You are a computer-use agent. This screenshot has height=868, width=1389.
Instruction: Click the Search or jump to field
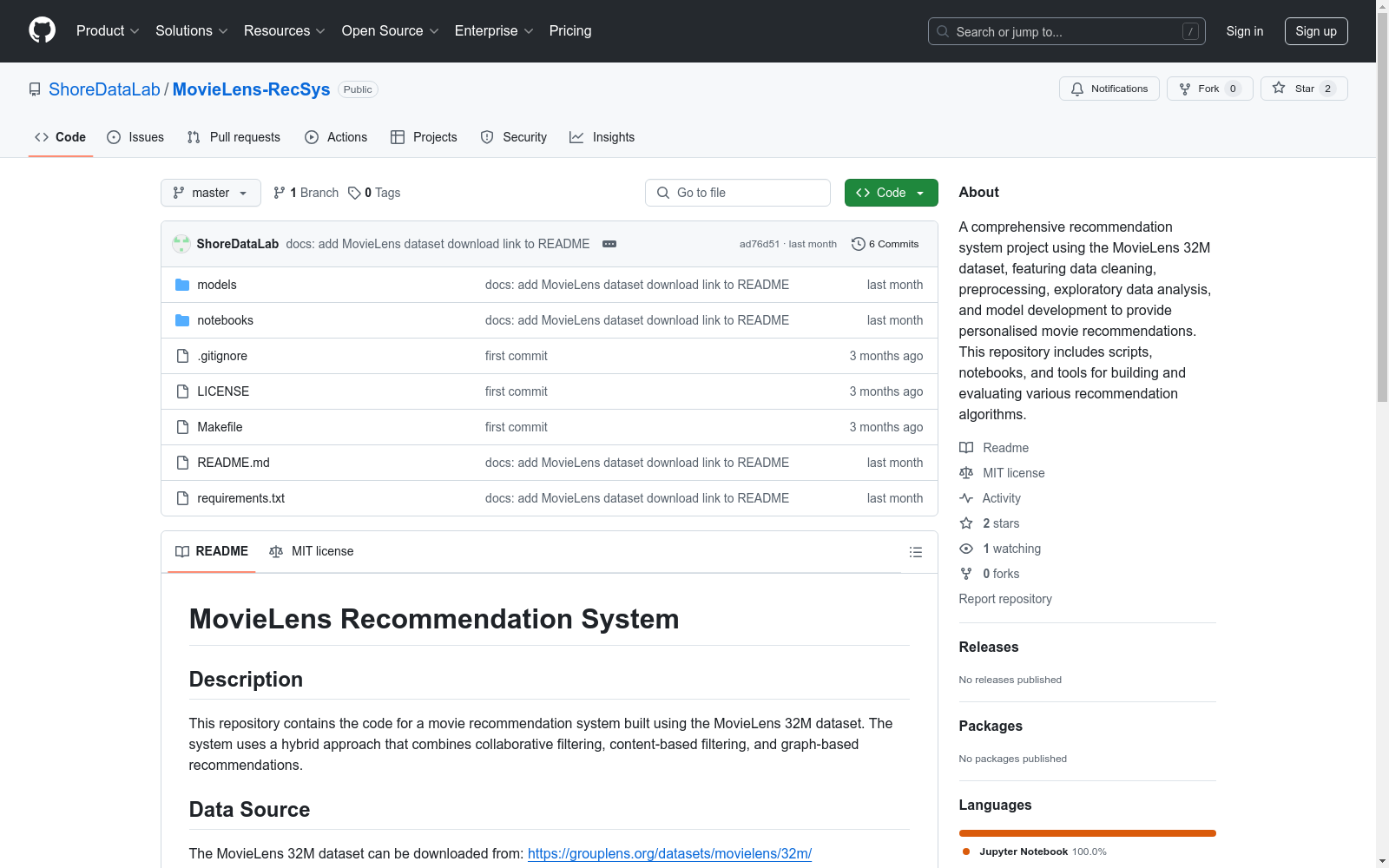point(1067,31)
